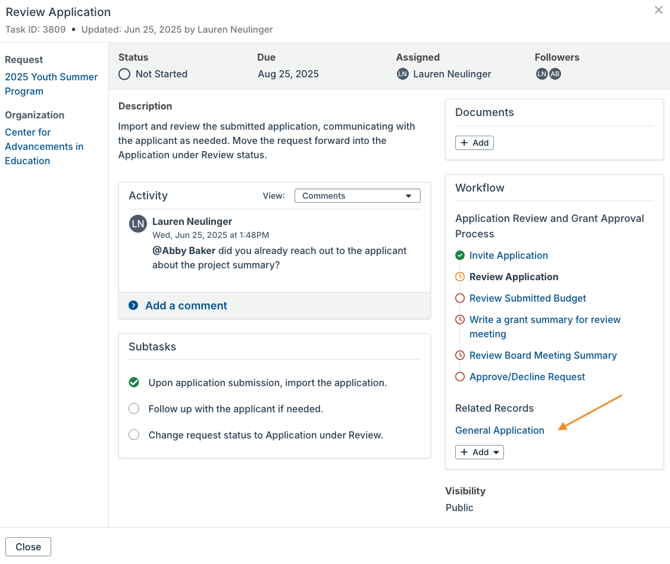Click green check icon beside Invite Application
This screenshot has width=670, height=564.
coord(460,256)
